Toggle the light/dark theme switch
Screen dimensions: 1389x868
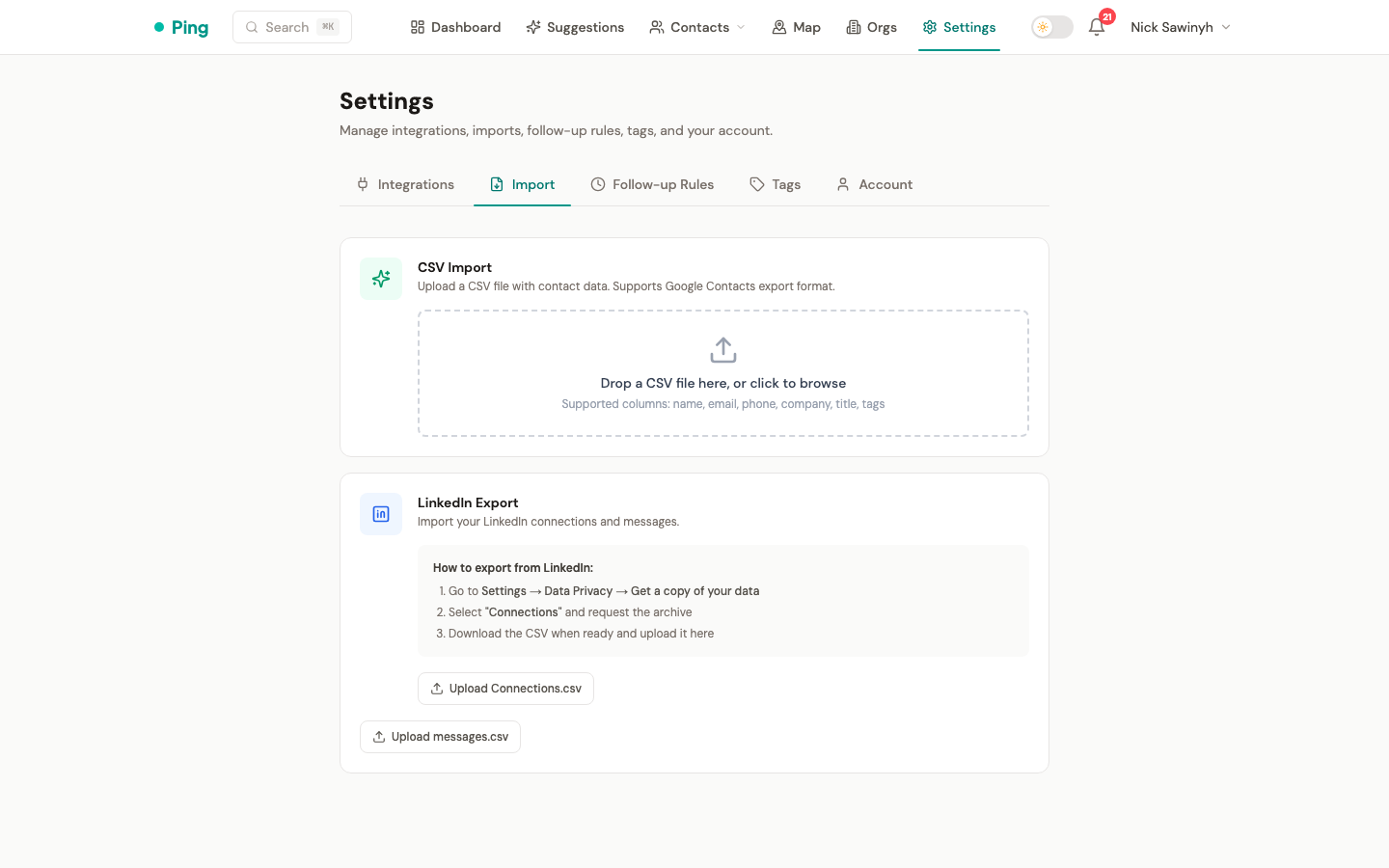(1052, 27)
